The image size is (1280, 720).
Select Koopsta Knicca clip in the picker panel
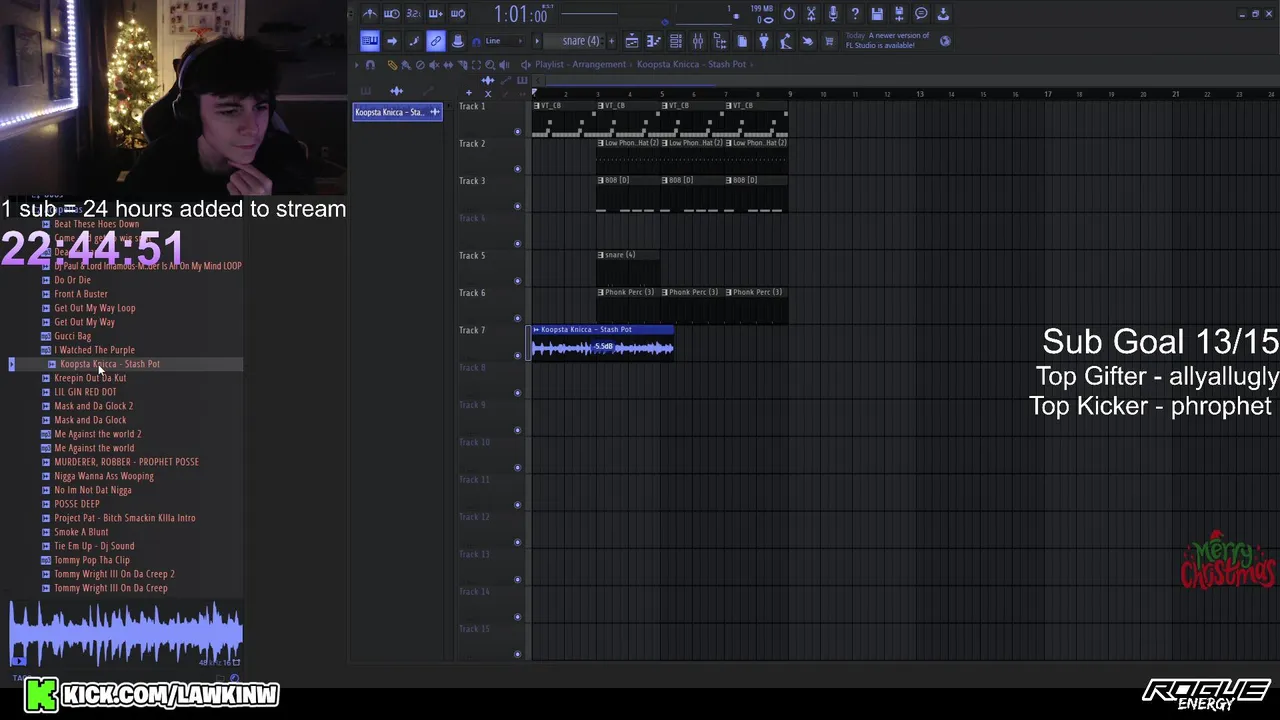pos(397,112)
